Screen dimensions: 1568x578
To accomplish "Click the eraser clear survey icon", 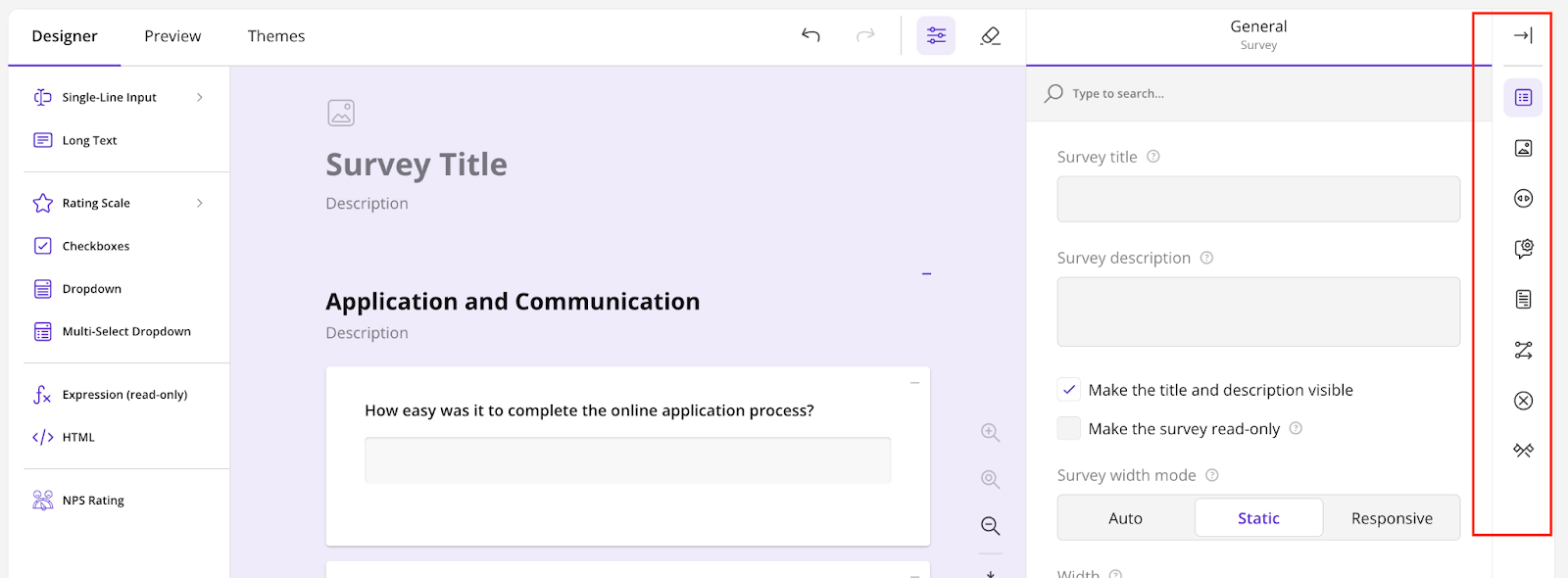I will tap(991, 35).
